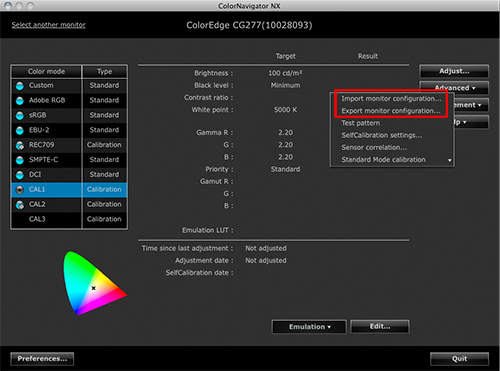Screen dimensions: 500x371
Task: Select the CAL3 color mode row
Action: [69, 219]
